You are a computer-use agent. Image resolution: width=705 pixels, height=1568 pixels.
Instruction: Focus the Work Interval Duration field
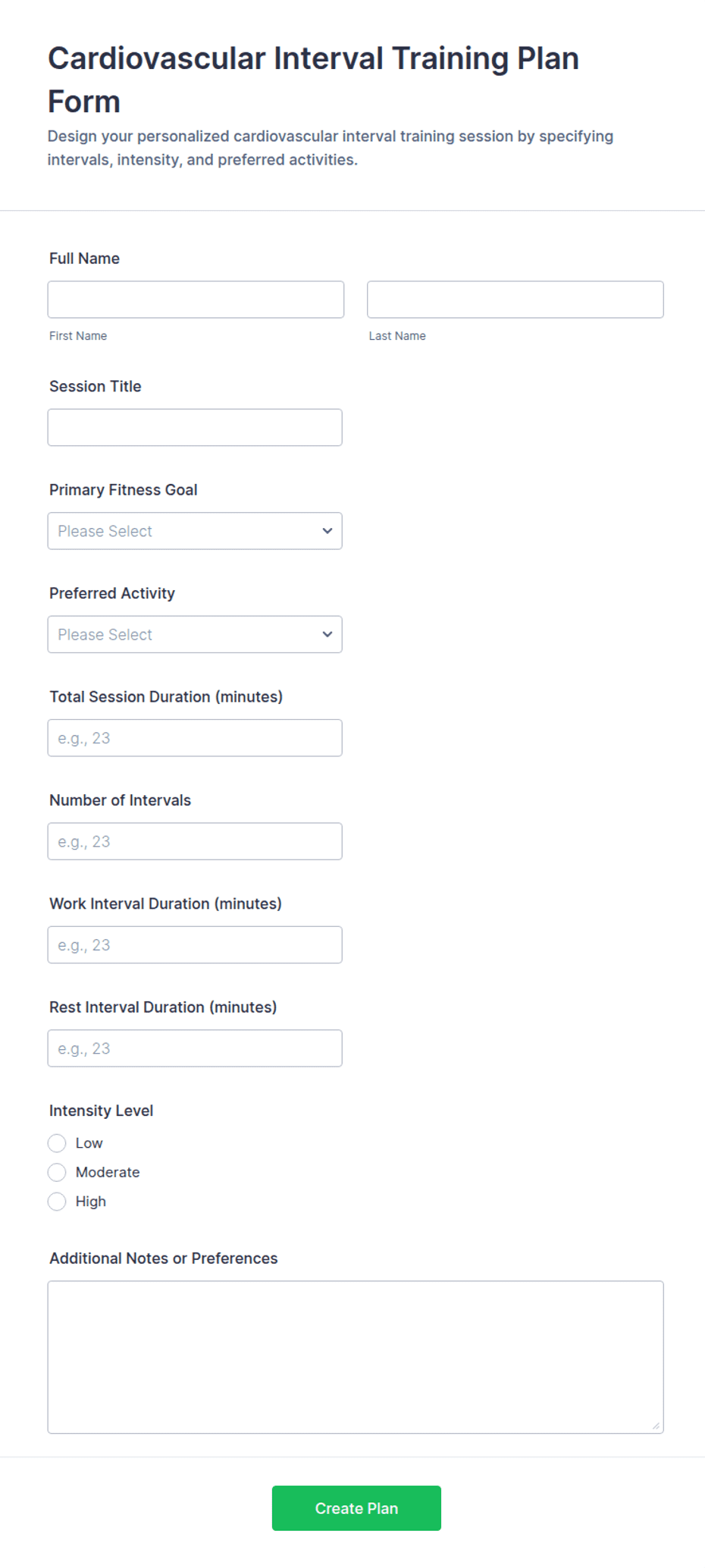tap(195, 945)
